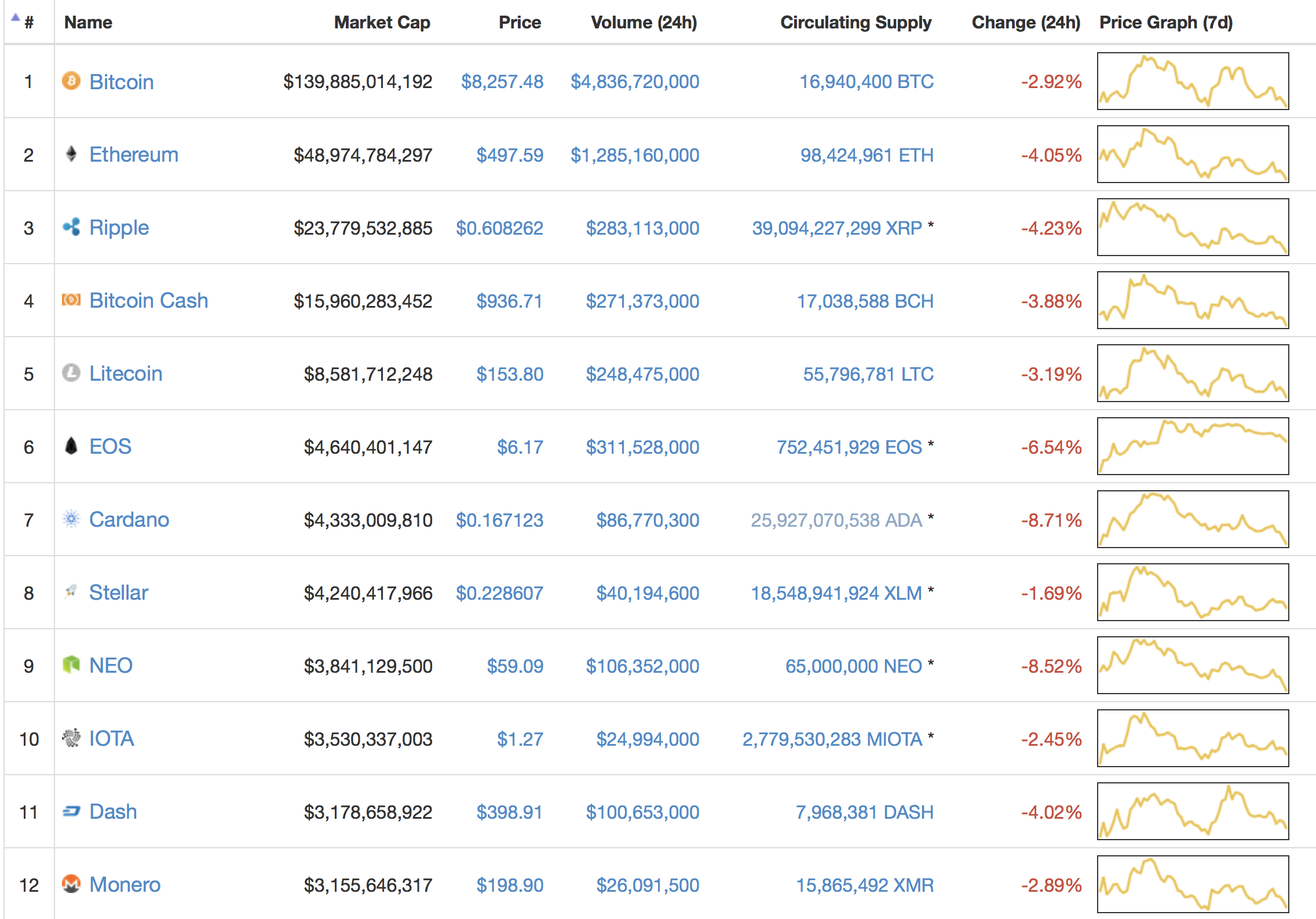Click supply 25,927,070,538 ADA
The image size is (1316, 919).
[836, 520]
